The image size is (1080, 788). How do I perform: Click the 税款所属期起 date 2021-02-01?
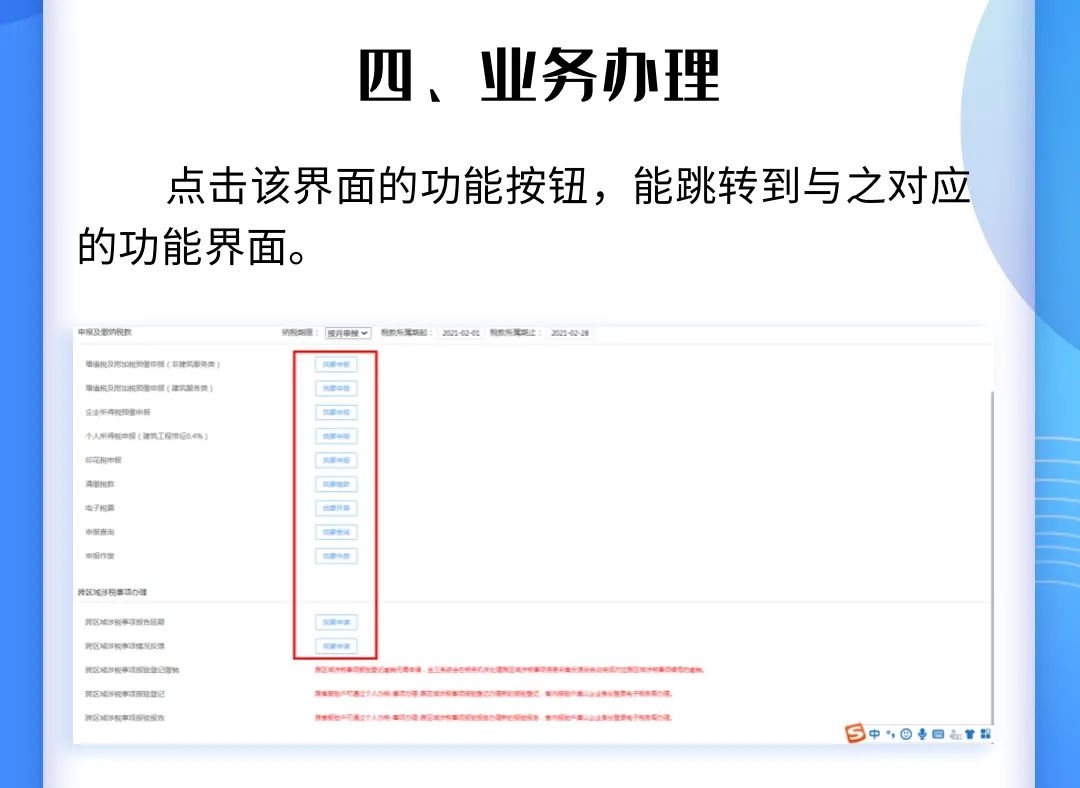tap(461, 333)
